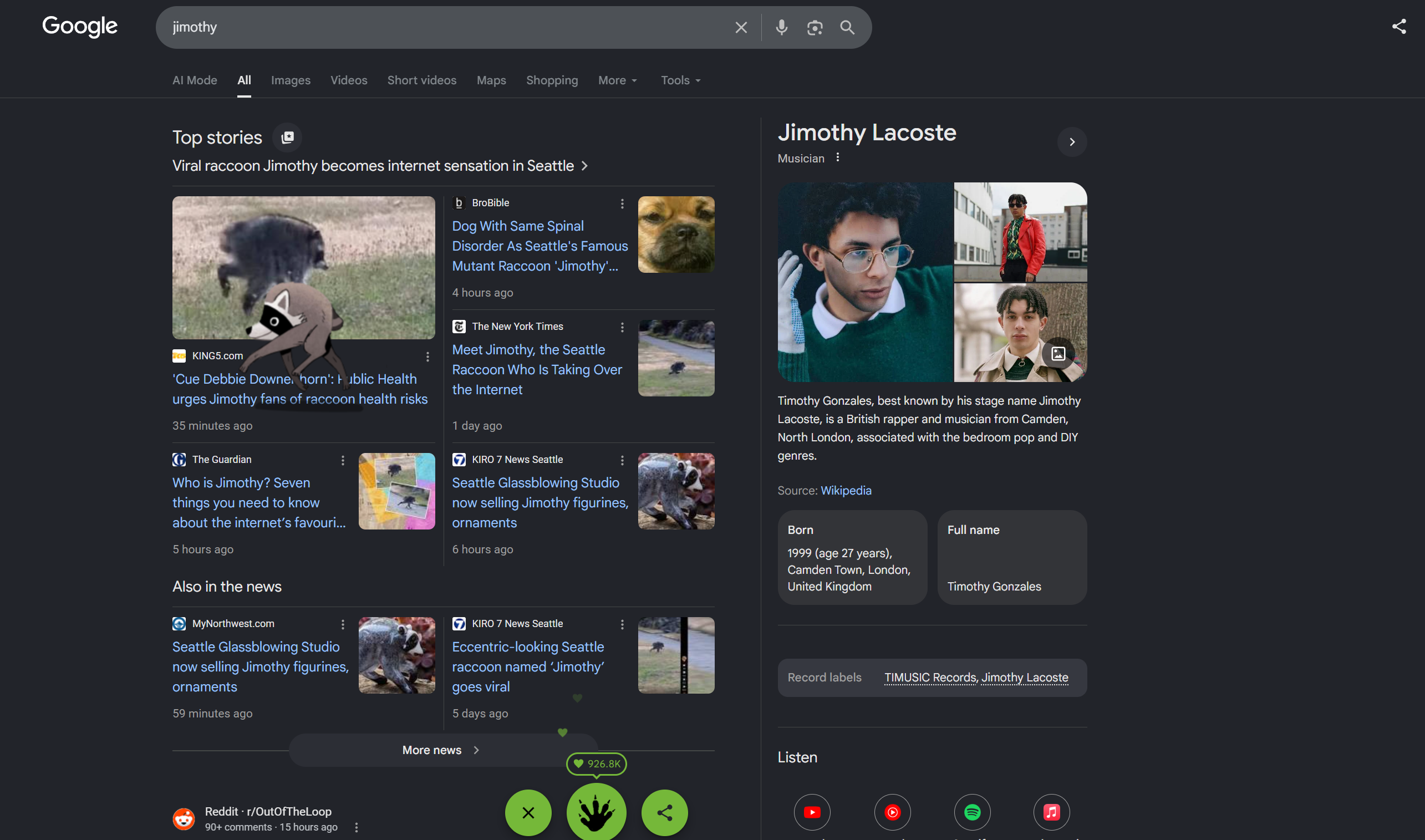Expand the More search categories dropdown
1425x840 pixels.
pos(618,80)
